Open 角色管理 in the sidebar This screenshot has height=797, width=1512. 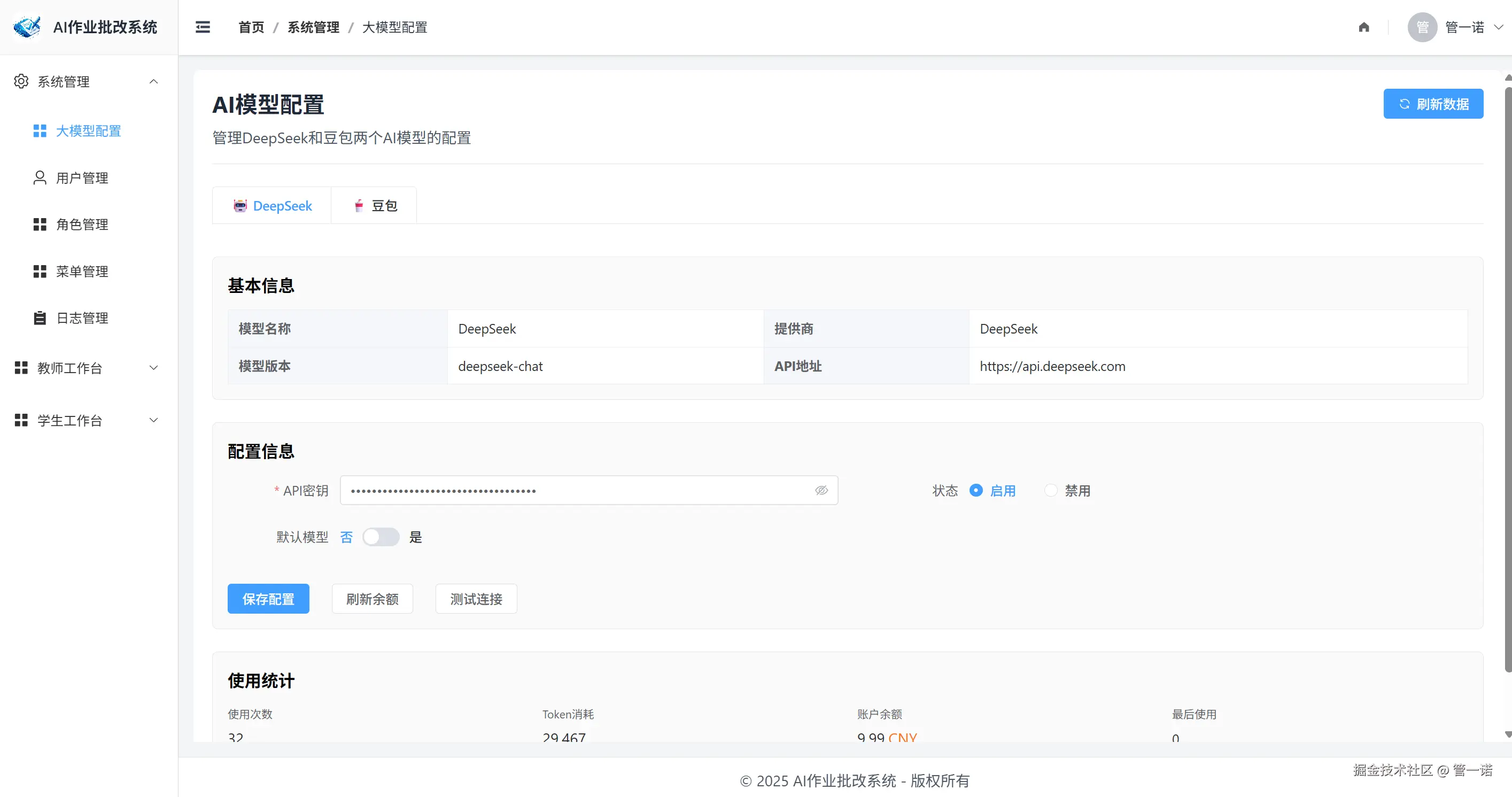(x=82, y=224)
